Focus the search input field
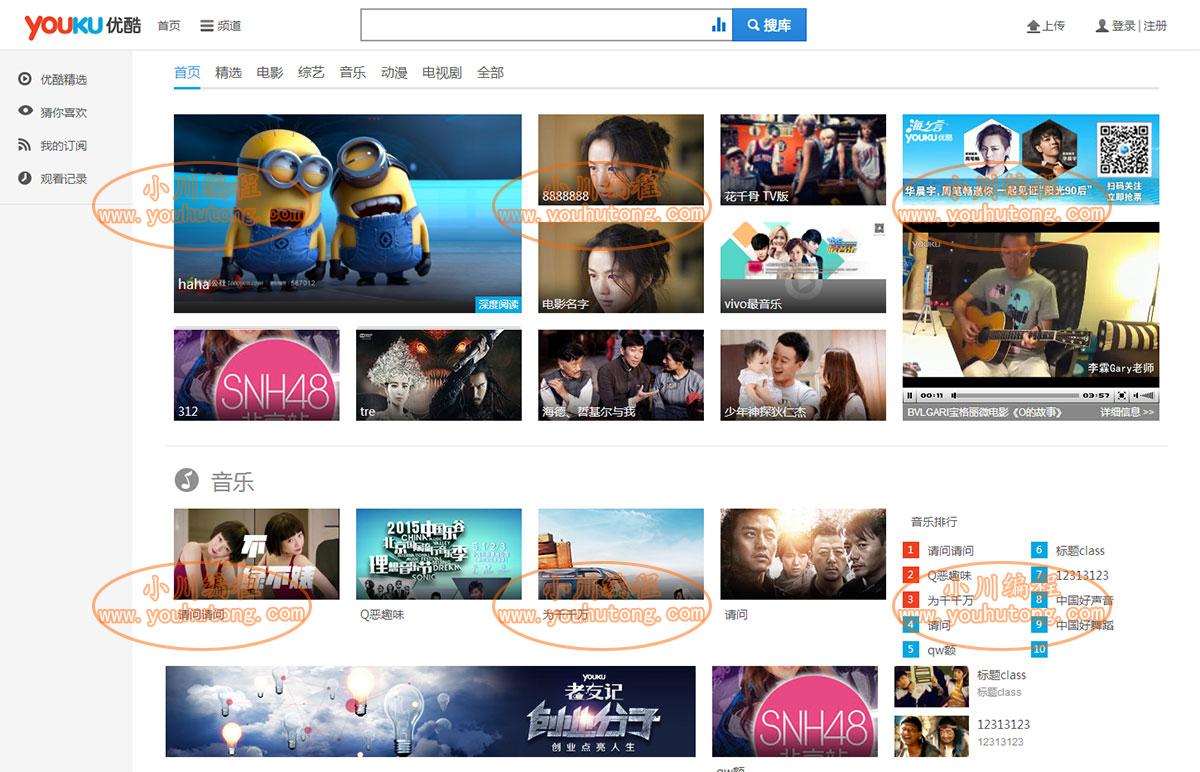This screenshot has width=1200, height=772. click(535, 25)
